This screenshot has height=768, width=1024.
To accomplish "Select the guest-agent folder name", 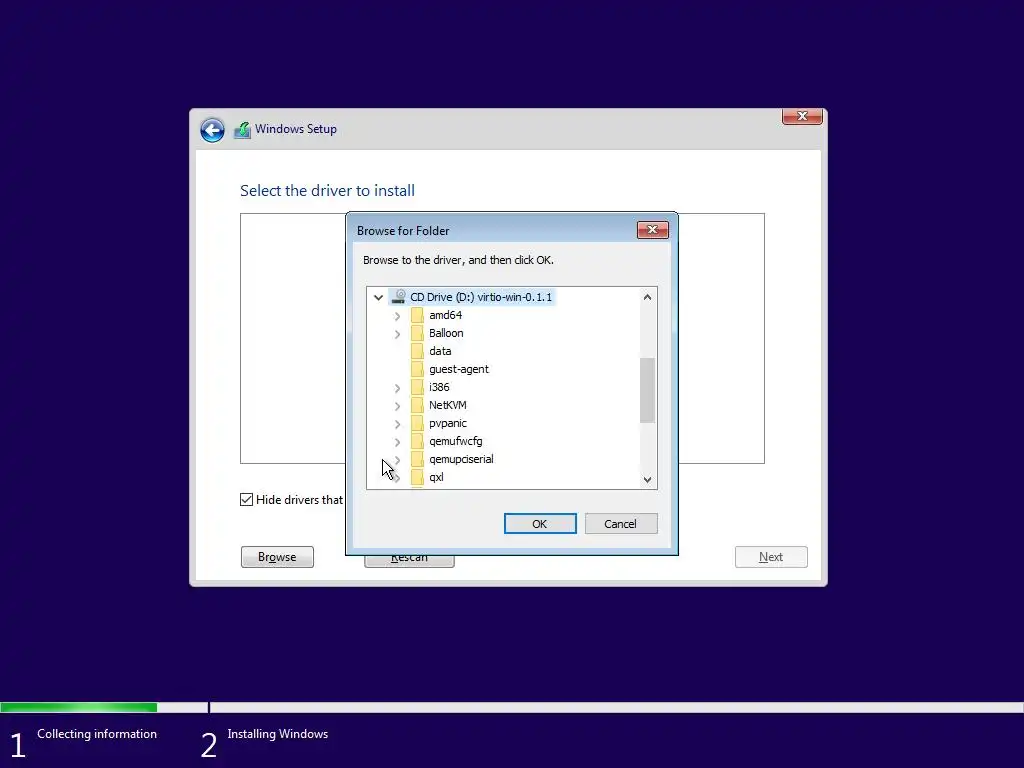I will click(x=458, y=369).
